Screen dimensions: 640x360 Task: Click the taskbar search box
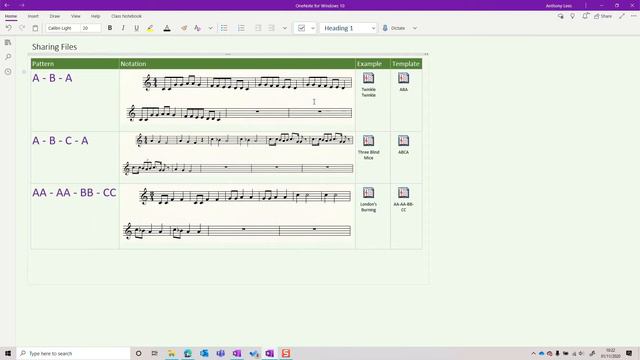tap(73, 353)
